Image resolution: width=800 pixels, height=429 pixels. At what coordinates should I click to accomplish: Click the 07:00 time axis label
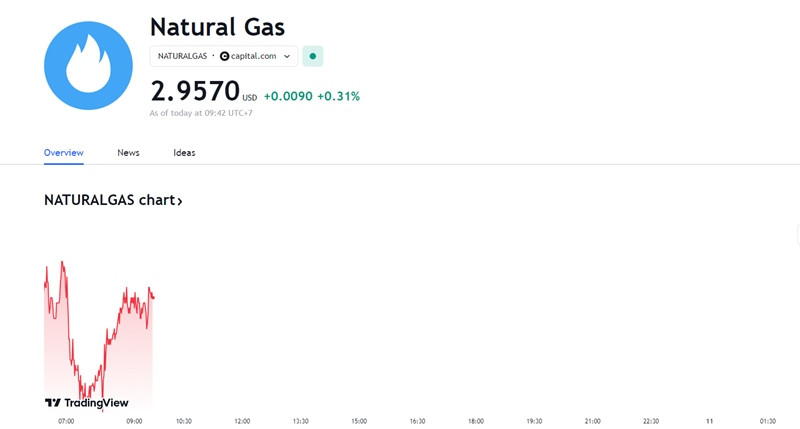66,421
